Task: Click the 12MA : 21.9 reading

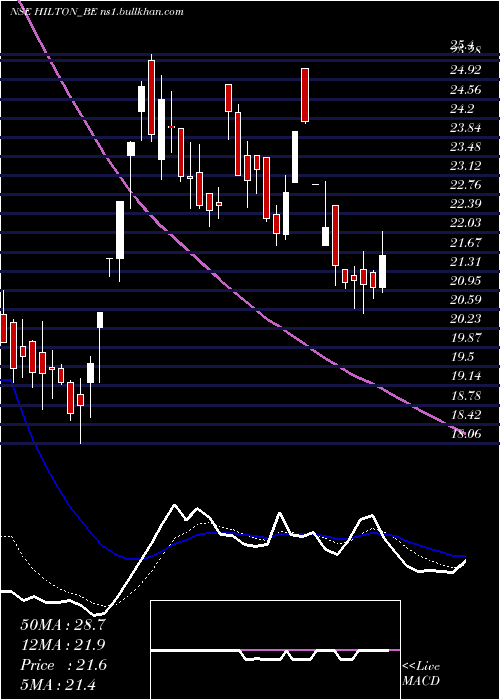Action: 63,645
